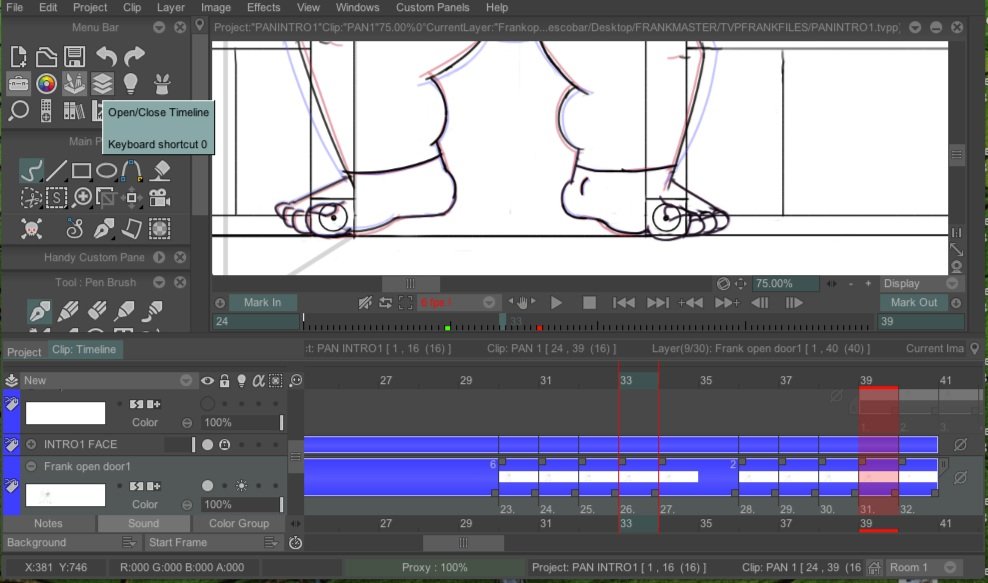Start playback with the Play button

click(556, 303)
